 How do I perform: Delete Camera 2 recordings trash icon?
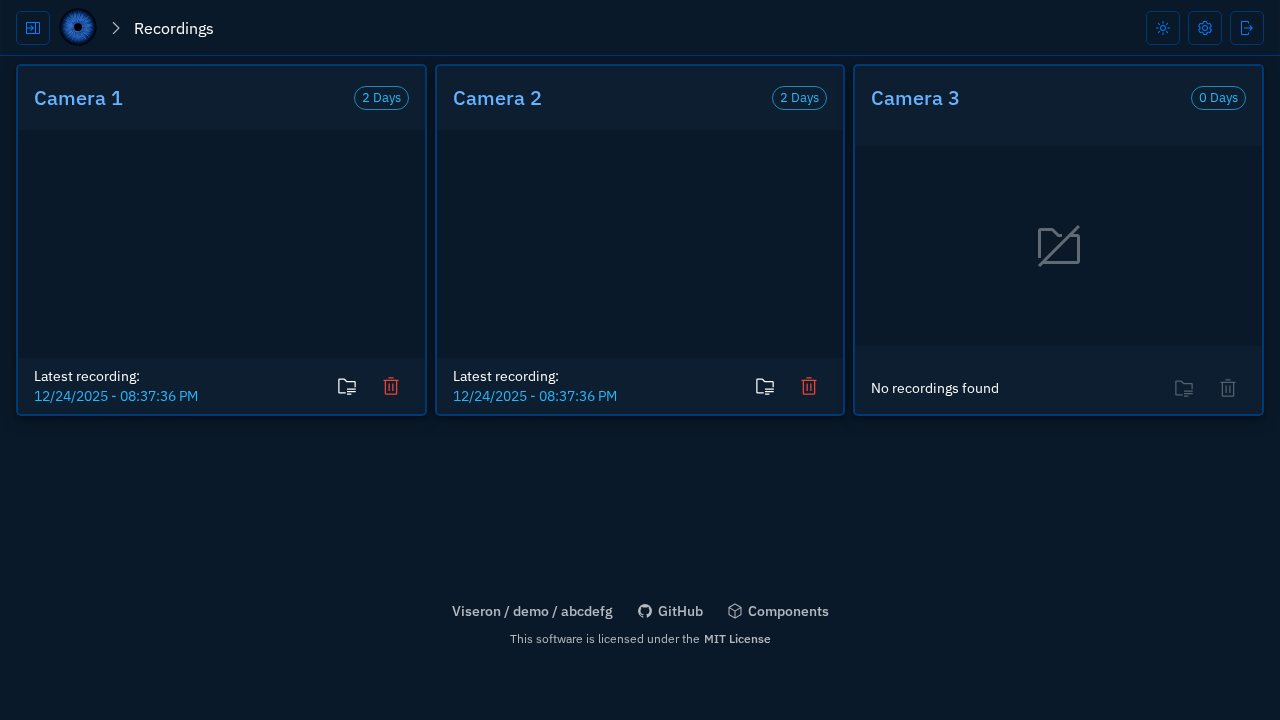[x=809, y=387]
